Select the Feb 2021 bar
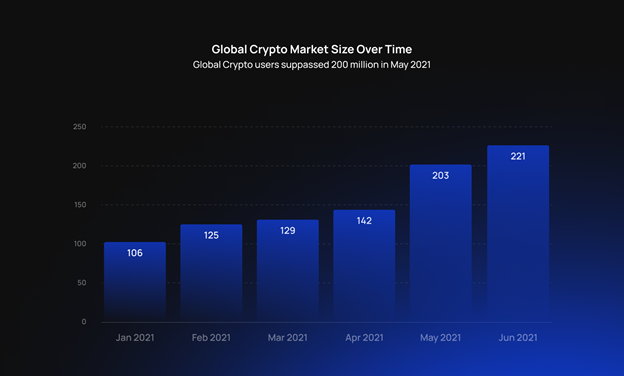Image resolution: width=624 pixels, height=376 pixels. click(x=211, y=273)
